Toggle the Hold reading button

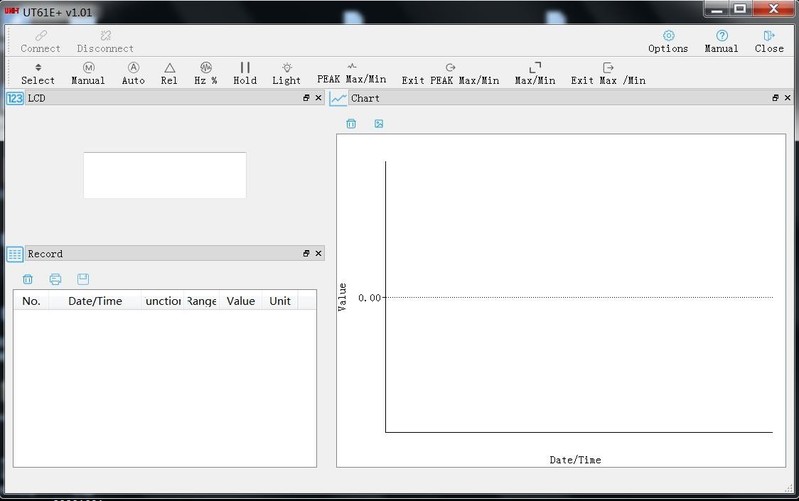pyautogui.click(x=245, y=68)
